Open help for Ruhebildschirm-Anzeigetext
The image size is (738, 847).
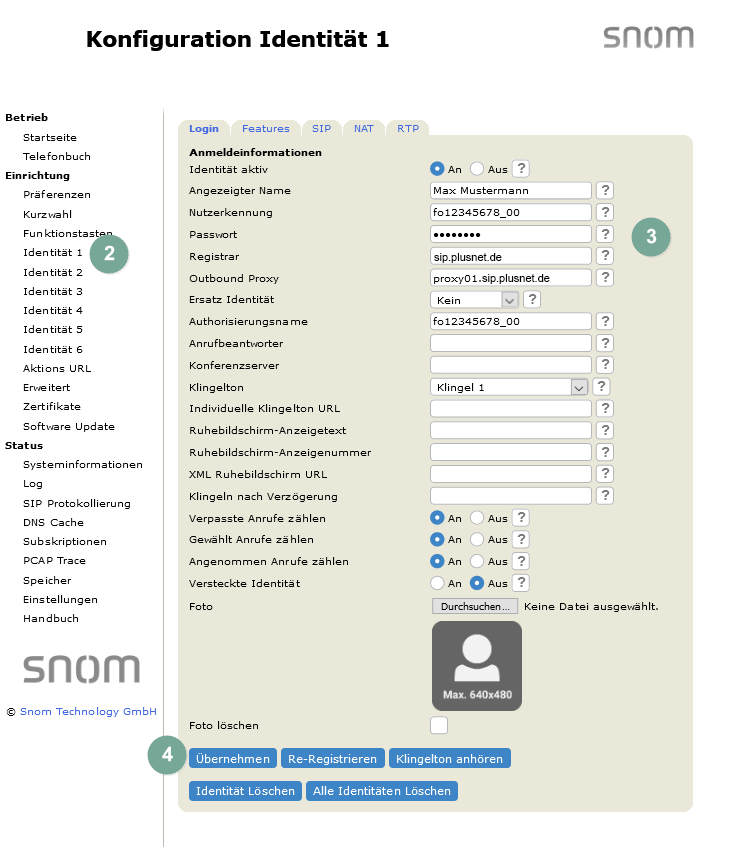tap(605, 431)
